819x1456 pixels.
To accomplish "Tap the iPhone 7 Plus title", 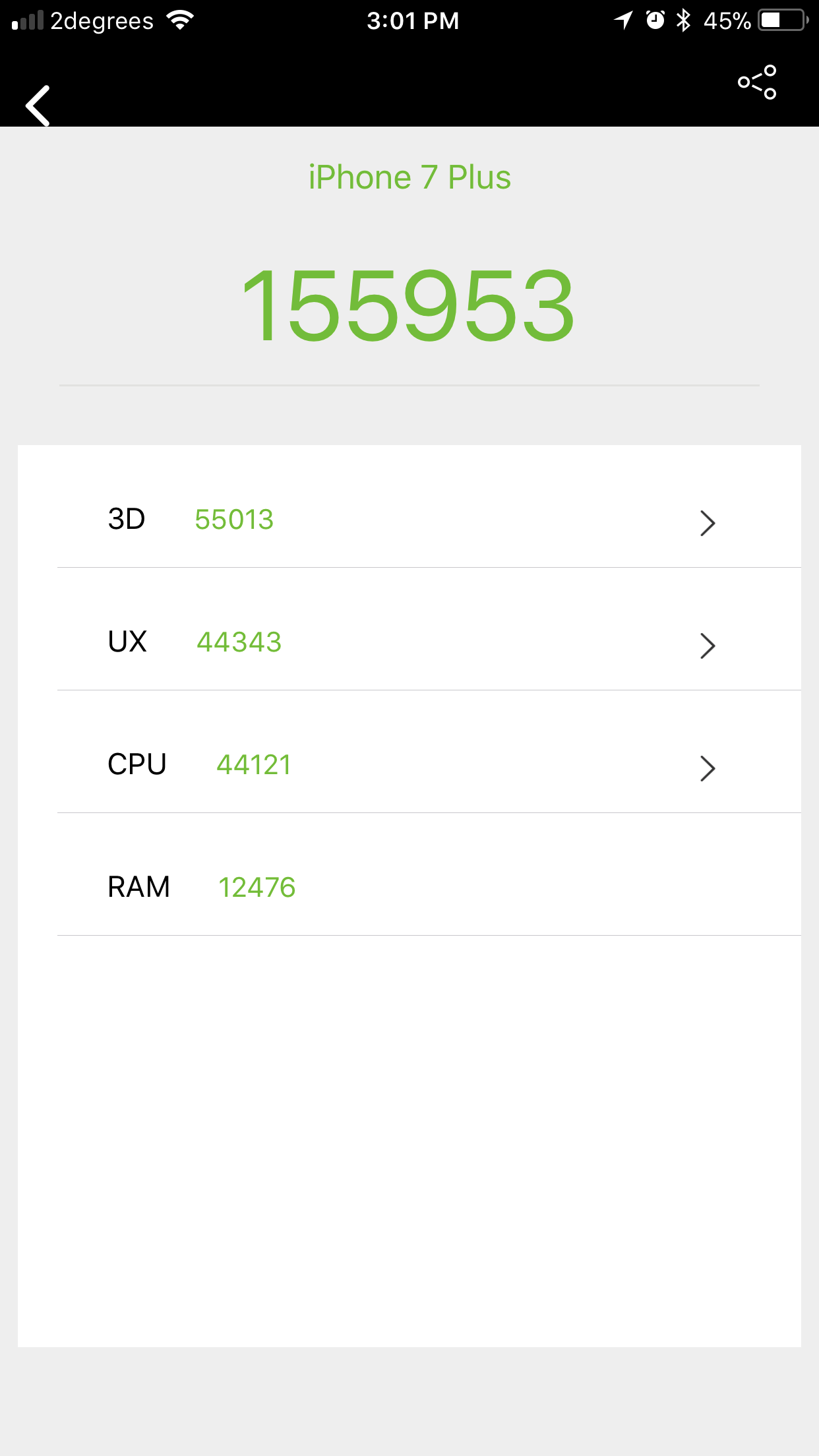I will point(409,177).
